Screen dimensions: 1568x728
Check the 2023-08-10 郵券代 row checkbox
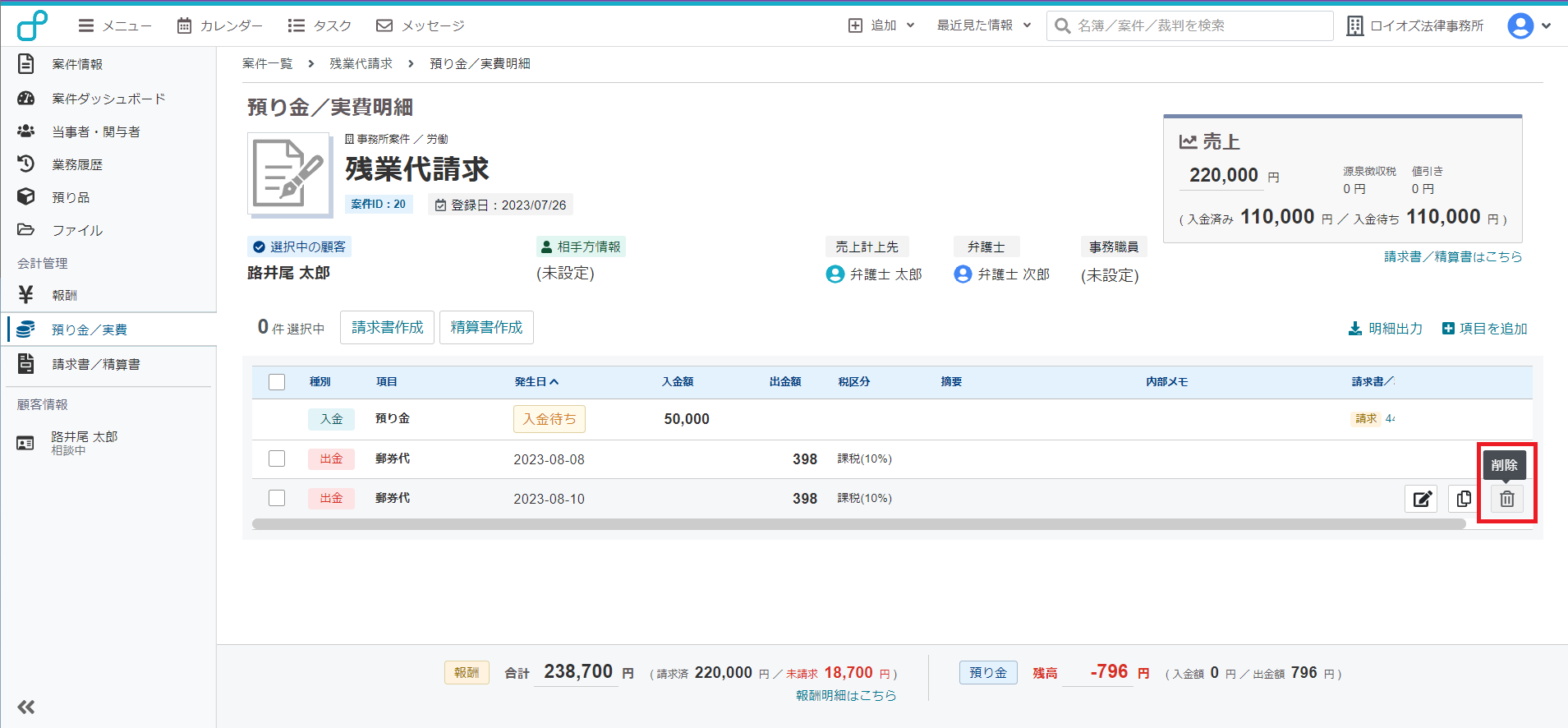pyautogui.click(x=277, y=498)
